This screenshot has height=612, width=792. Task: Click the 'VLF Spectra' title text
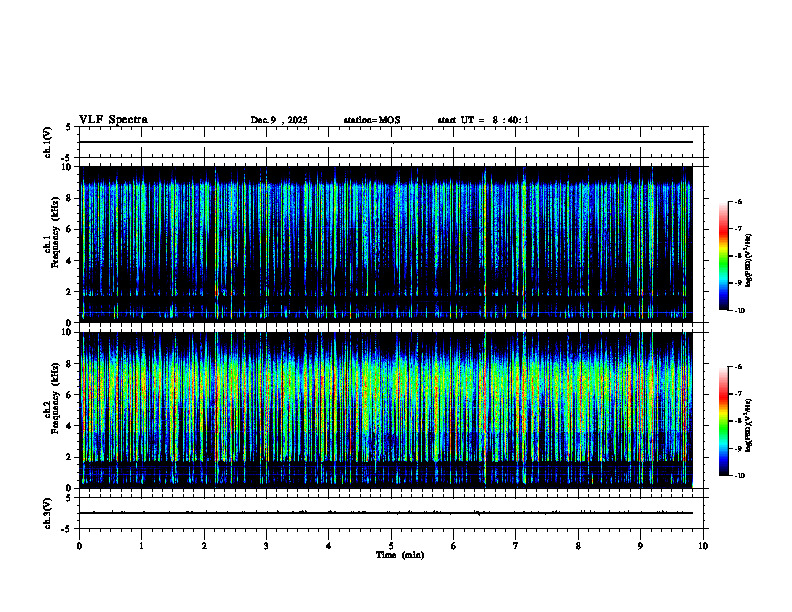pyautogui.click(x=113, y=120)
